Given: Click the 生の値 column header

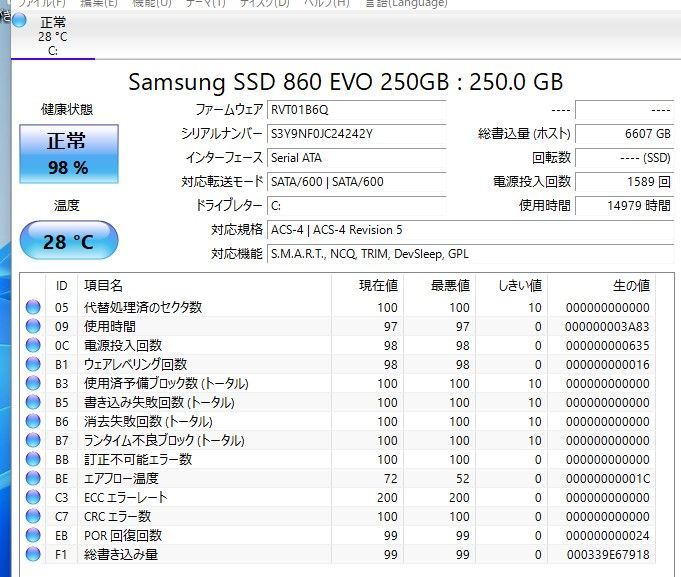Looking at the screenshot, I should pyautogui.click(x=602, y=285).
